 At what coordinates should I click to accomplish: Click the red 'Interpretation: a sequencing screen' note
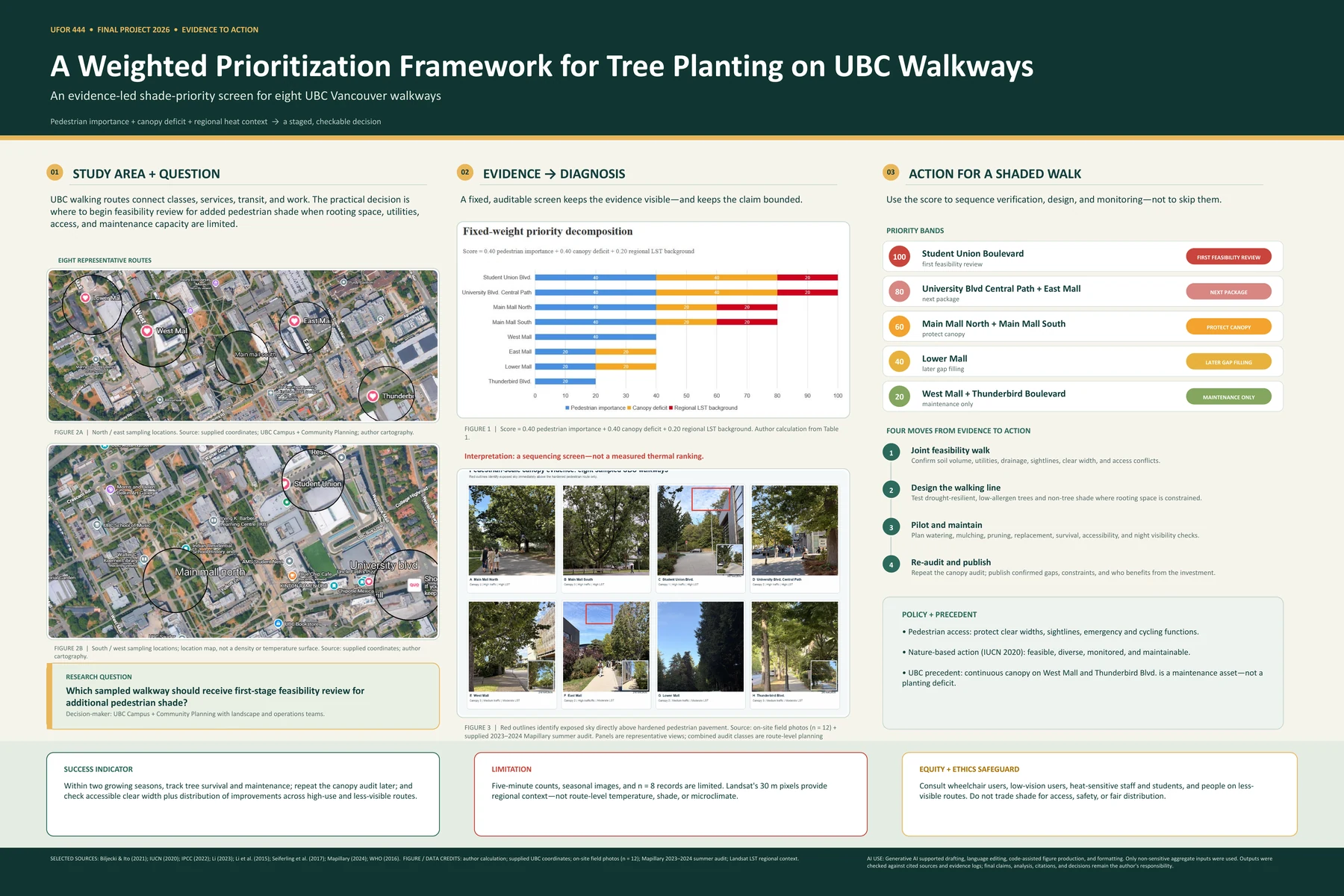[584, 456]
